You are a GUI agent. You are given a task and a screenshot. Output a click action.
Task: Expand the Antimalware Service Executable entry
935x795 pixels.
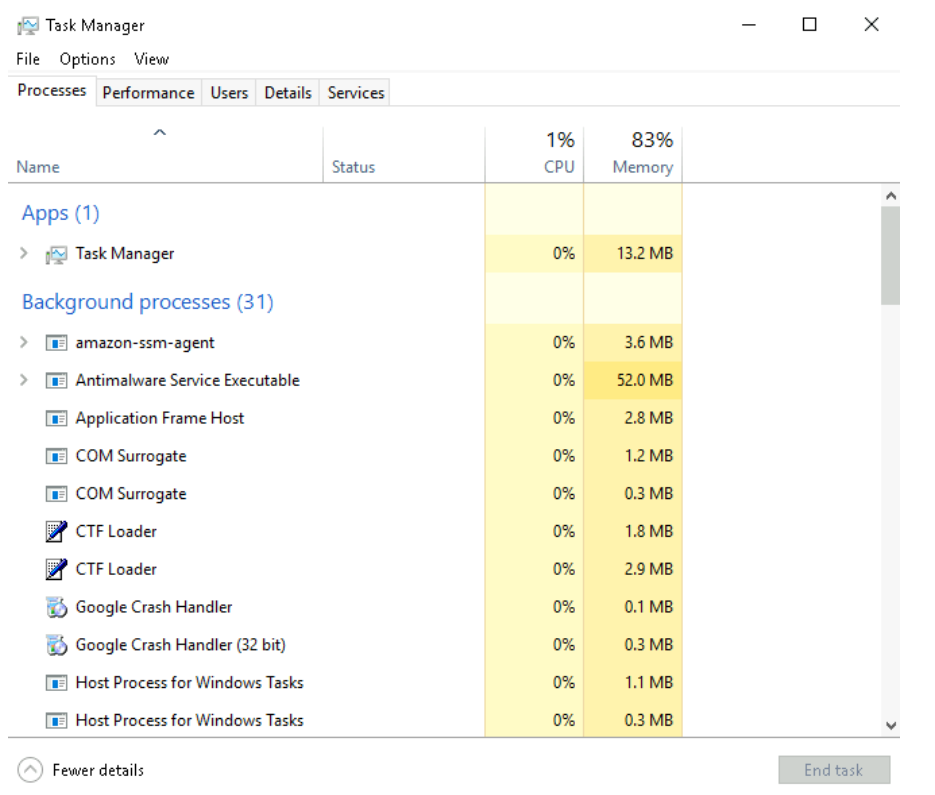24,381
